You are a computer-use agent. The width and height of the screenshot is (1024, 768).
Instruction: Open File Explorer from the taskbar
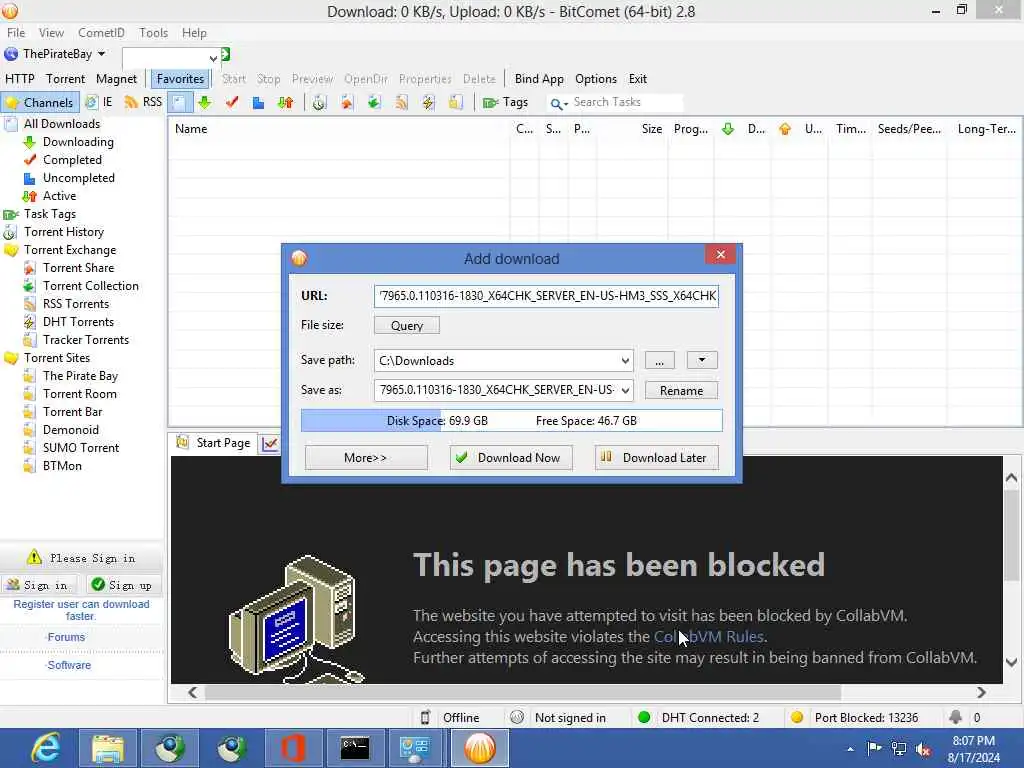point(108,748)
